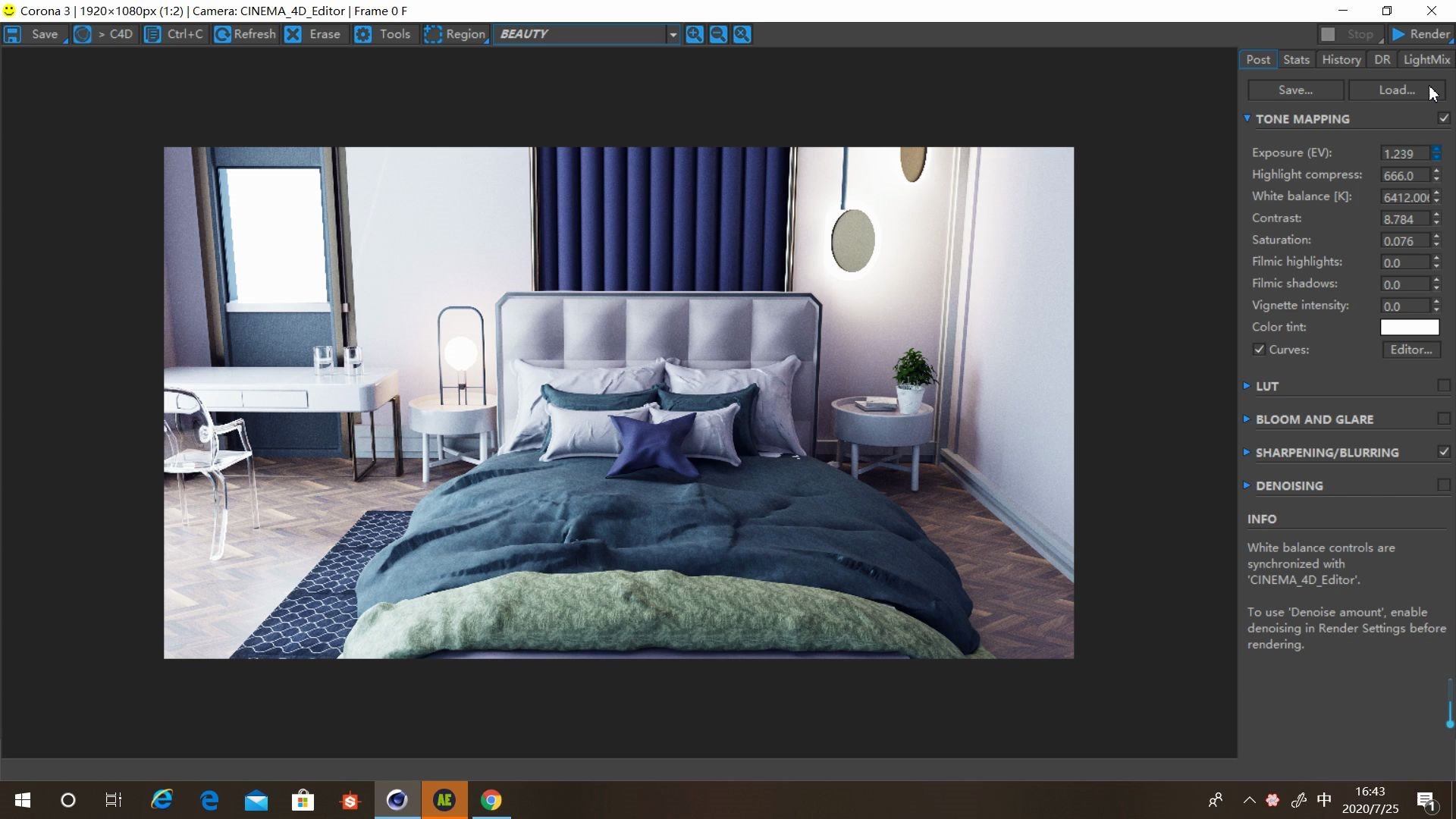
Task: Open the History tab
Action: tap(1341, 59)
